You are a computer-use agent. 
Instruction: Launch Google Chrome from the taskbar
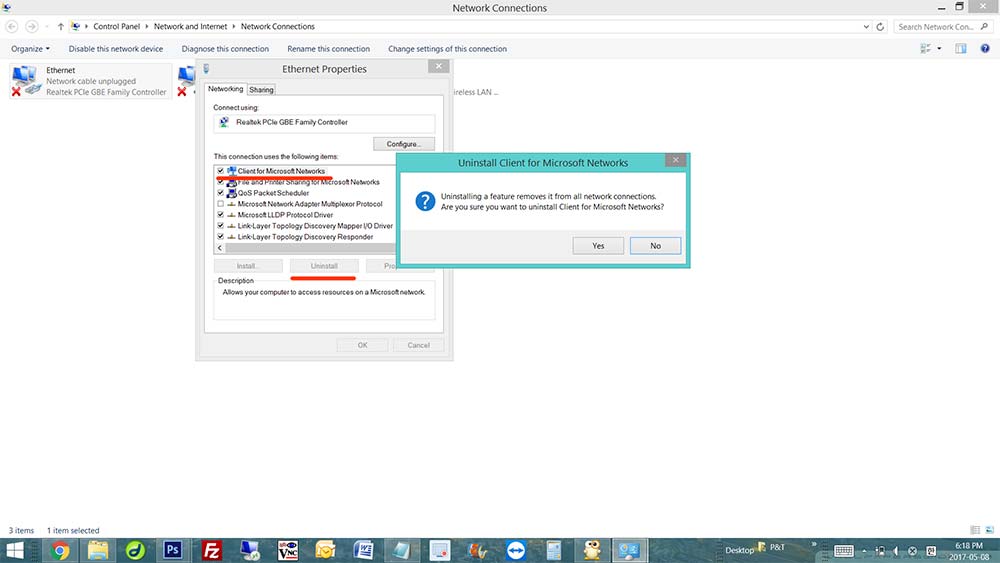point(61,550)
